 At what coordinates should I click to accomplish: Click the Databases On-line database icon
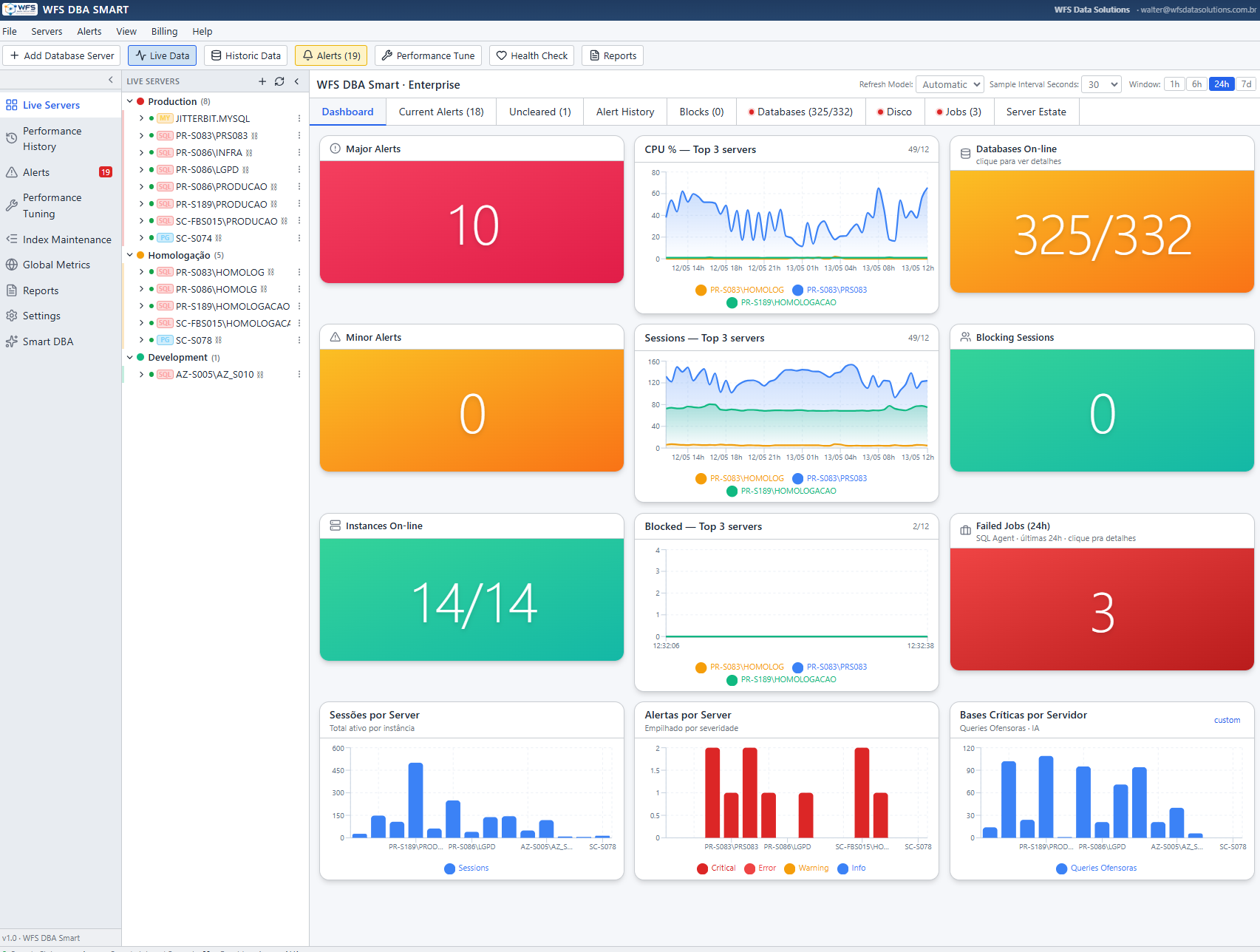[965, 154]
